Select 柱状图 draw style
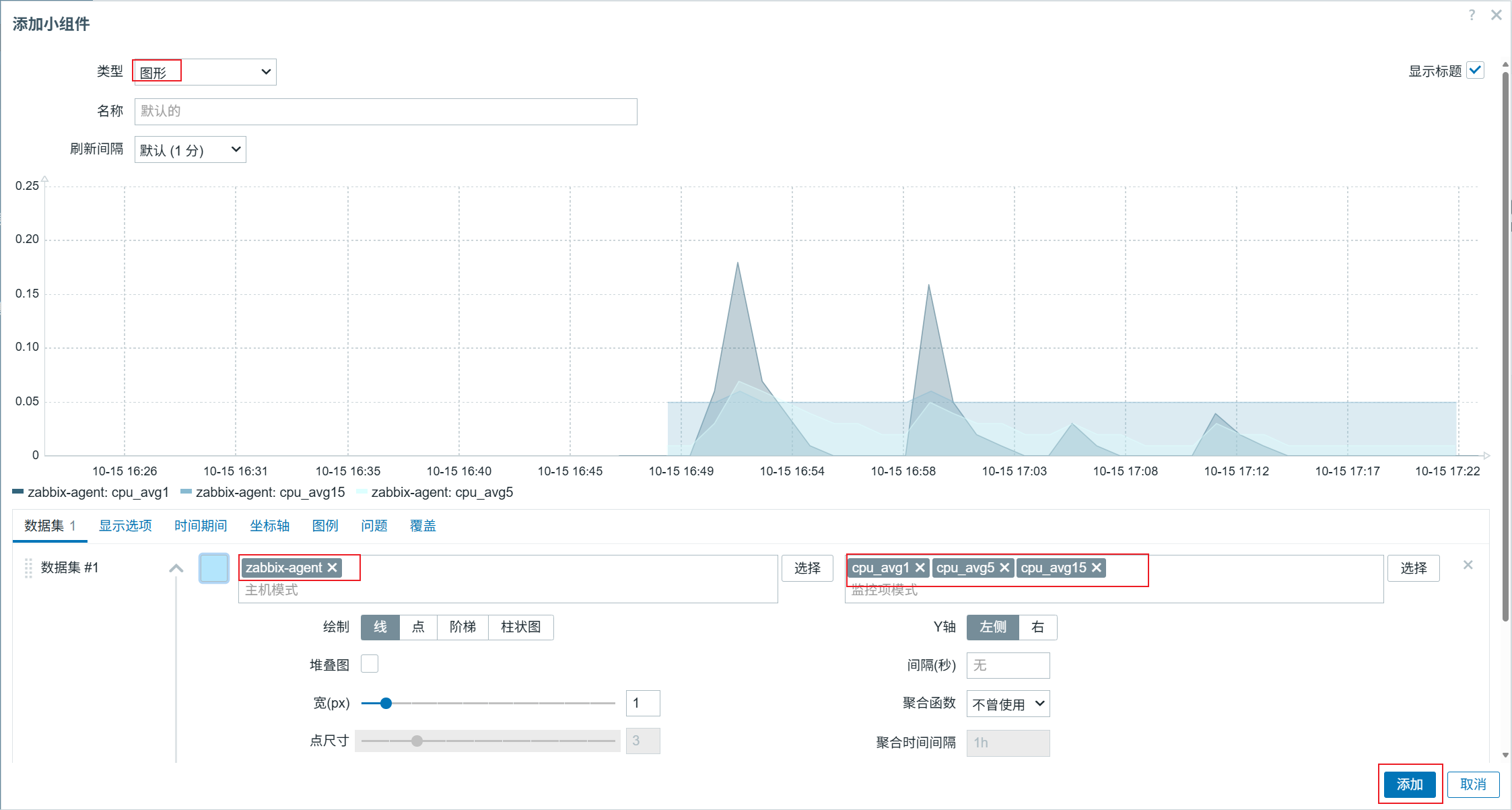The width and height of the screenshot is (1512, 810). click(520, 627)
